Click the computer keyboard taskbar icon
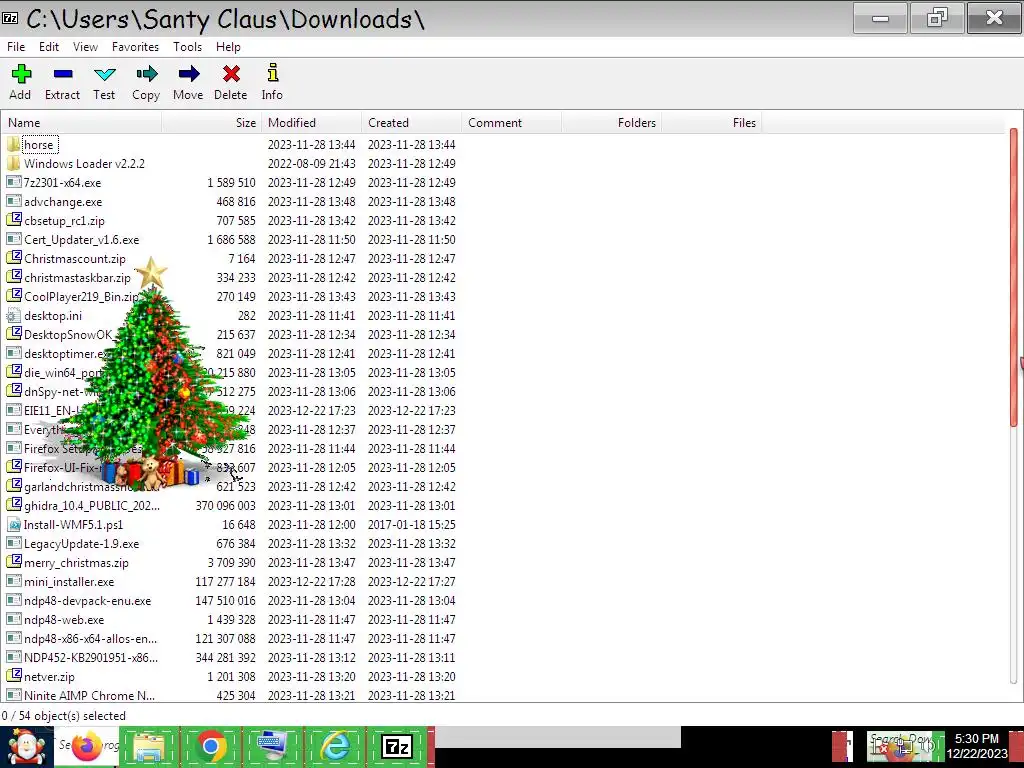 pyautogui.click(x=273, y=747)
